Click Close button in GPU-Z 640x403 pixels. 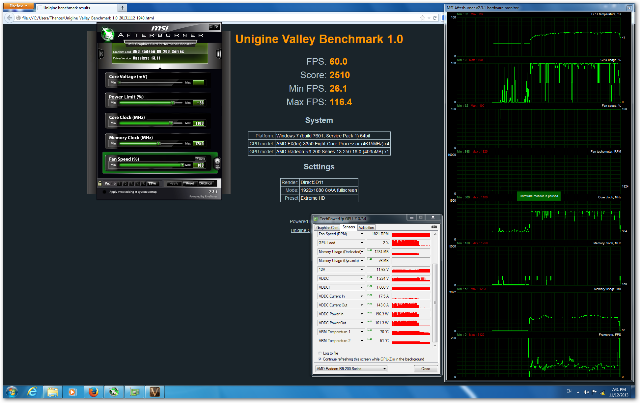tap(426, 369)
